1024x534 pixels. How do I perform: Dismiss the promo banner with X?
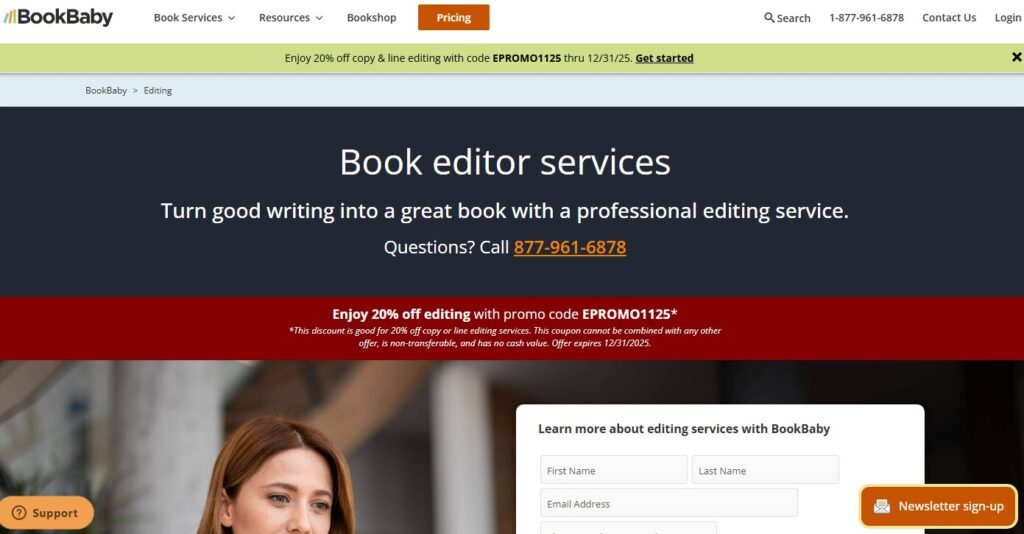pyautogui.click(x=1016, y=57)
